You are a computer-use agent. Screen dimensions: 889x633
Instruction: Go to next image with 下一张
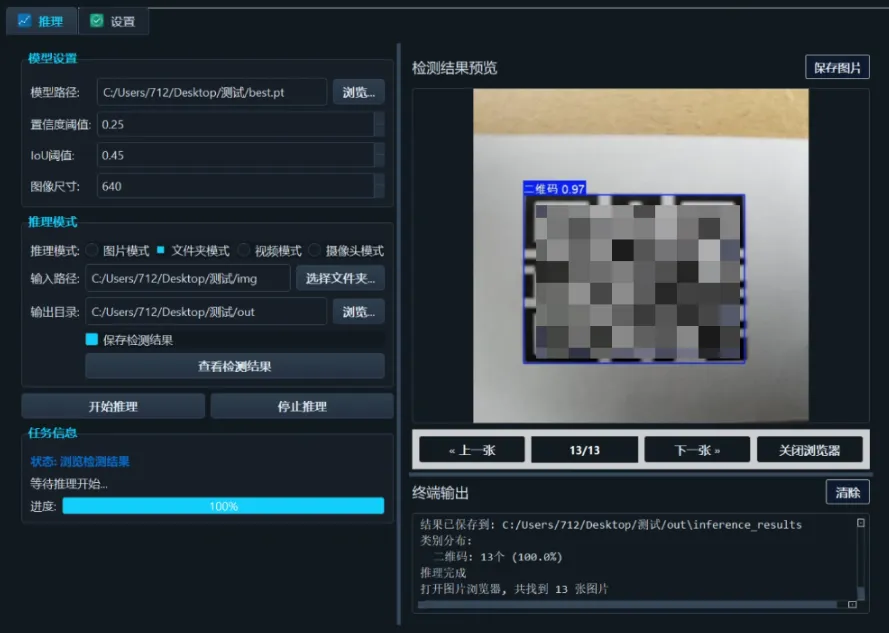tap(697, 450)
